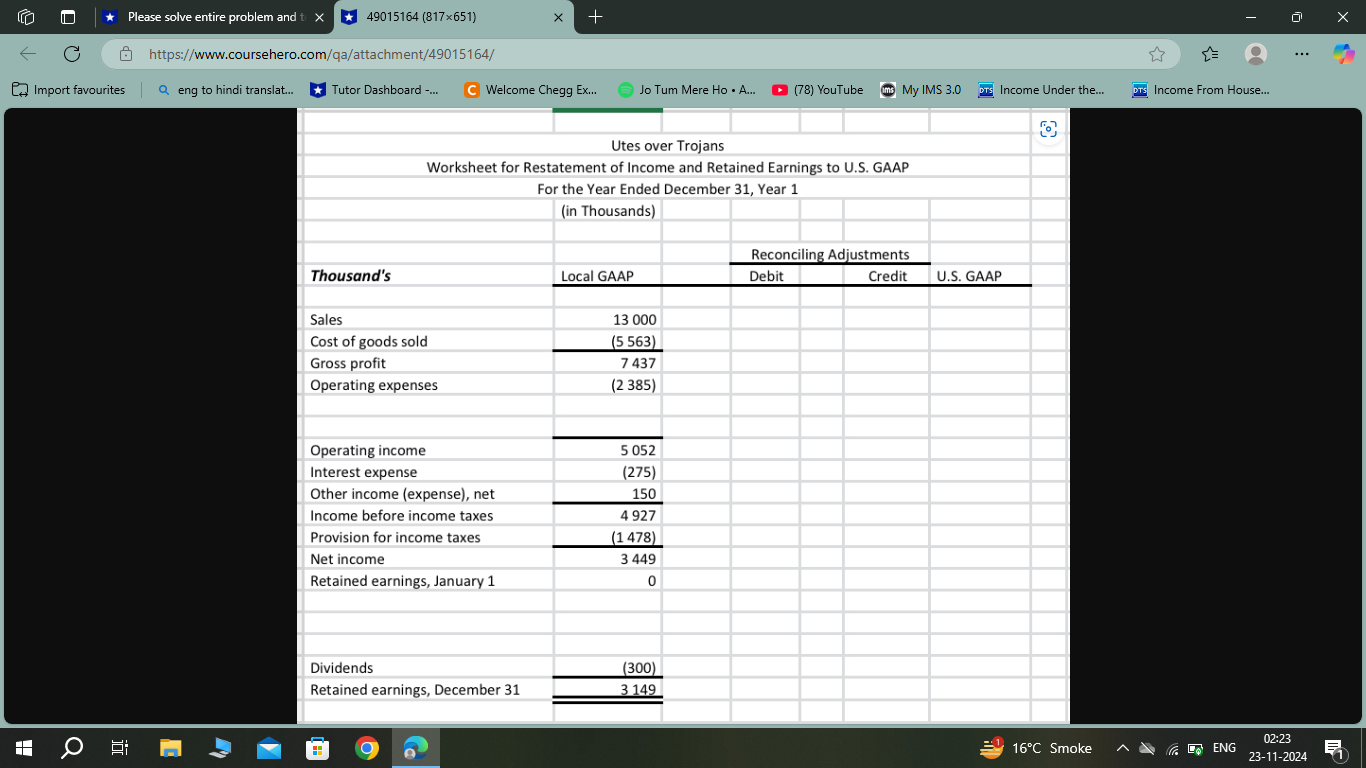The image size is (1366, 768).
Task: Click Microsoft Edge taskbar icon
Action: click(415, 748)
